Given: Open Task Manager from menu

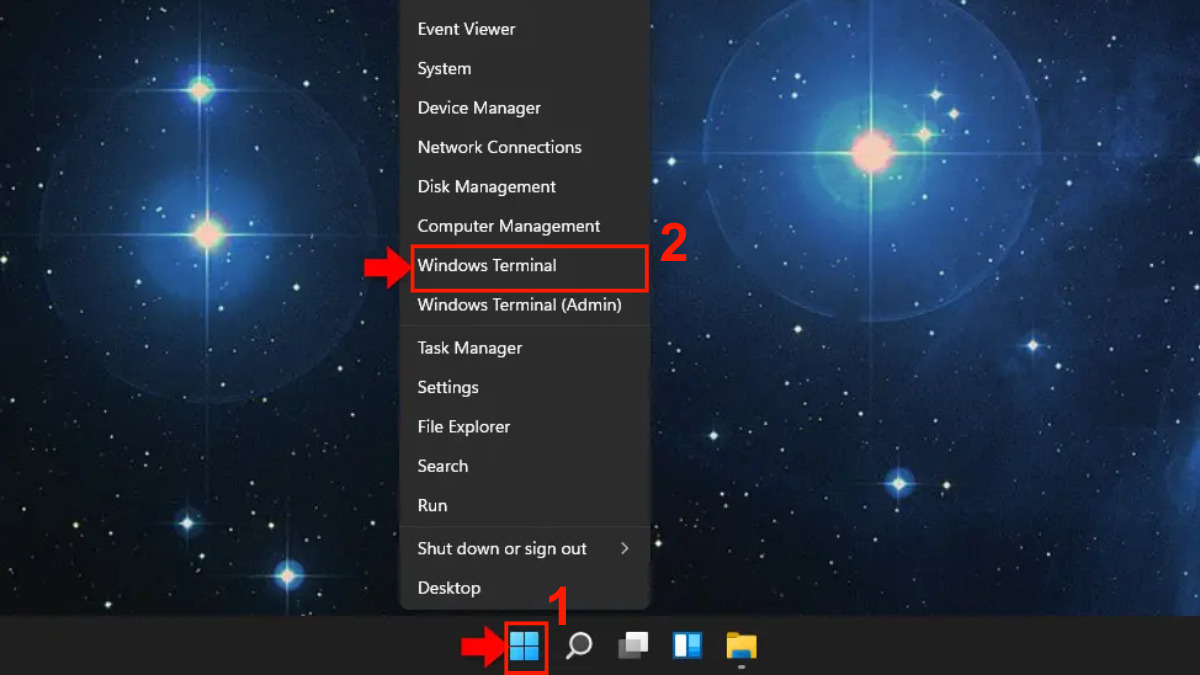Looking at the screenshot, I should click(525, 348).
